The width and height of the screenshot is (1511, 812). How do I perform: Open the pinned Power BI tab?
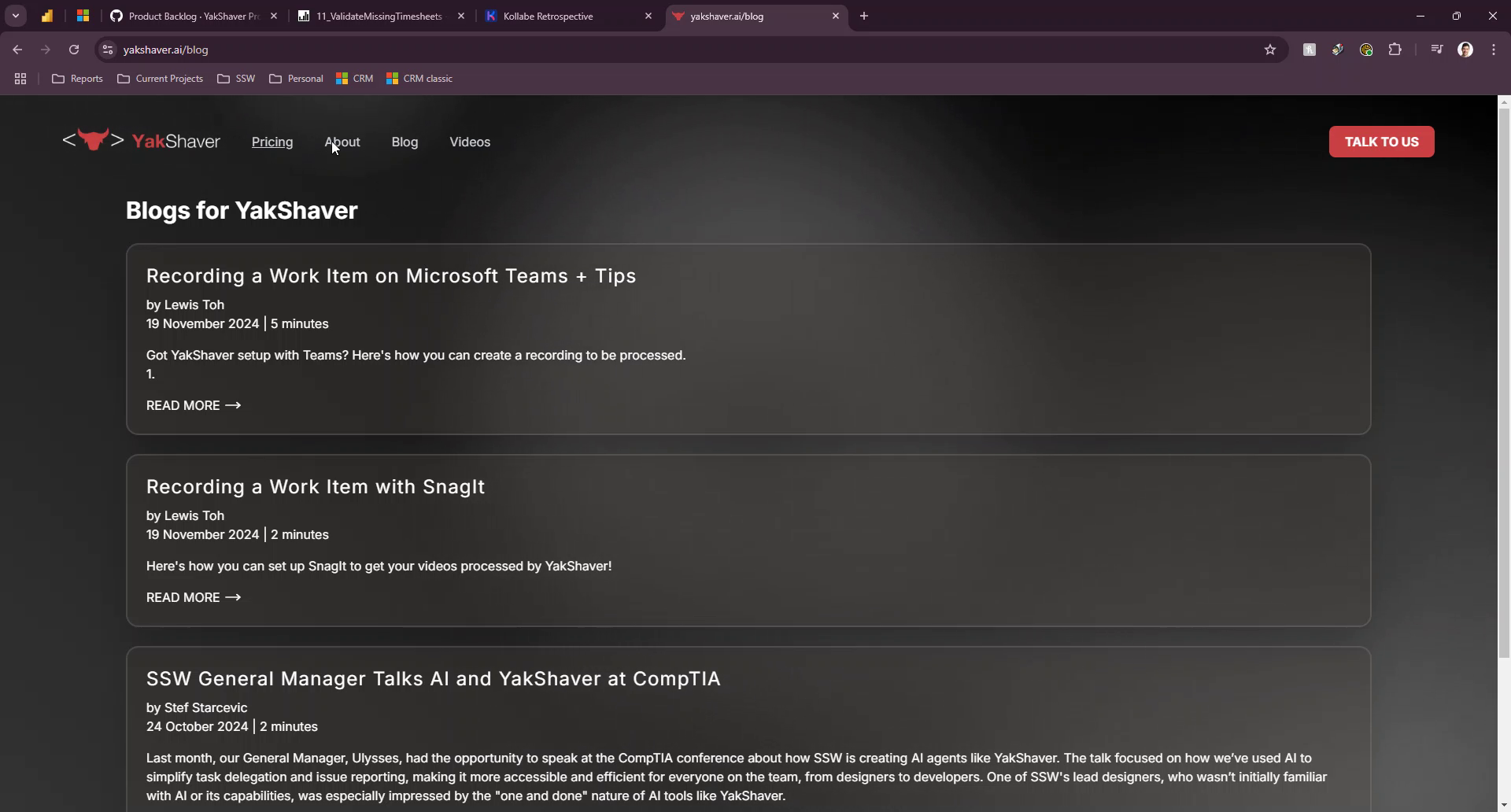tap(47, 16)
